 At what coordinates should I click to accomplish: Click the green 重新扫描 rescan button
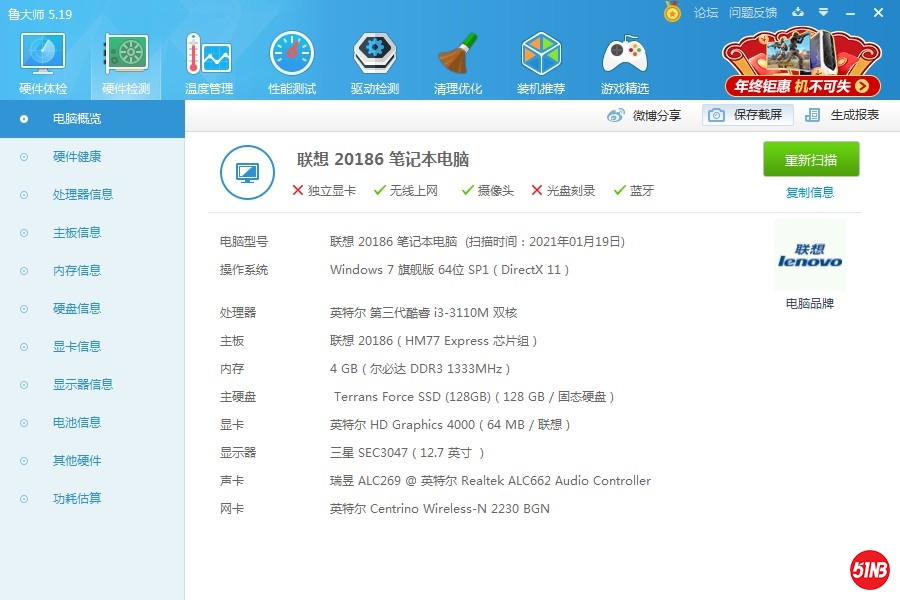[x=811, y=160]
